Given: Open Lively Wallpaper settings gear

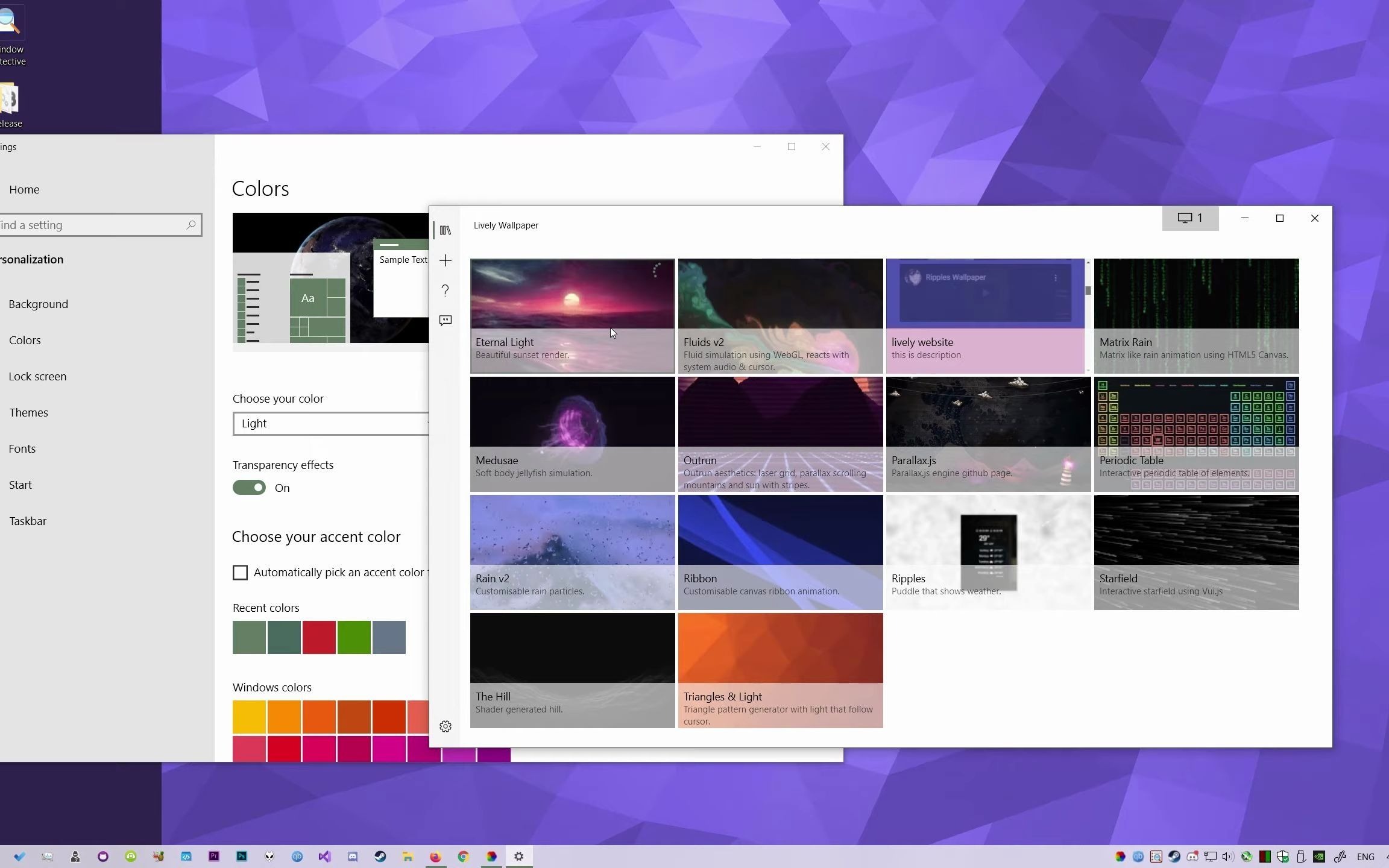Looking at the screenshot, I should [x=445, y=725].
